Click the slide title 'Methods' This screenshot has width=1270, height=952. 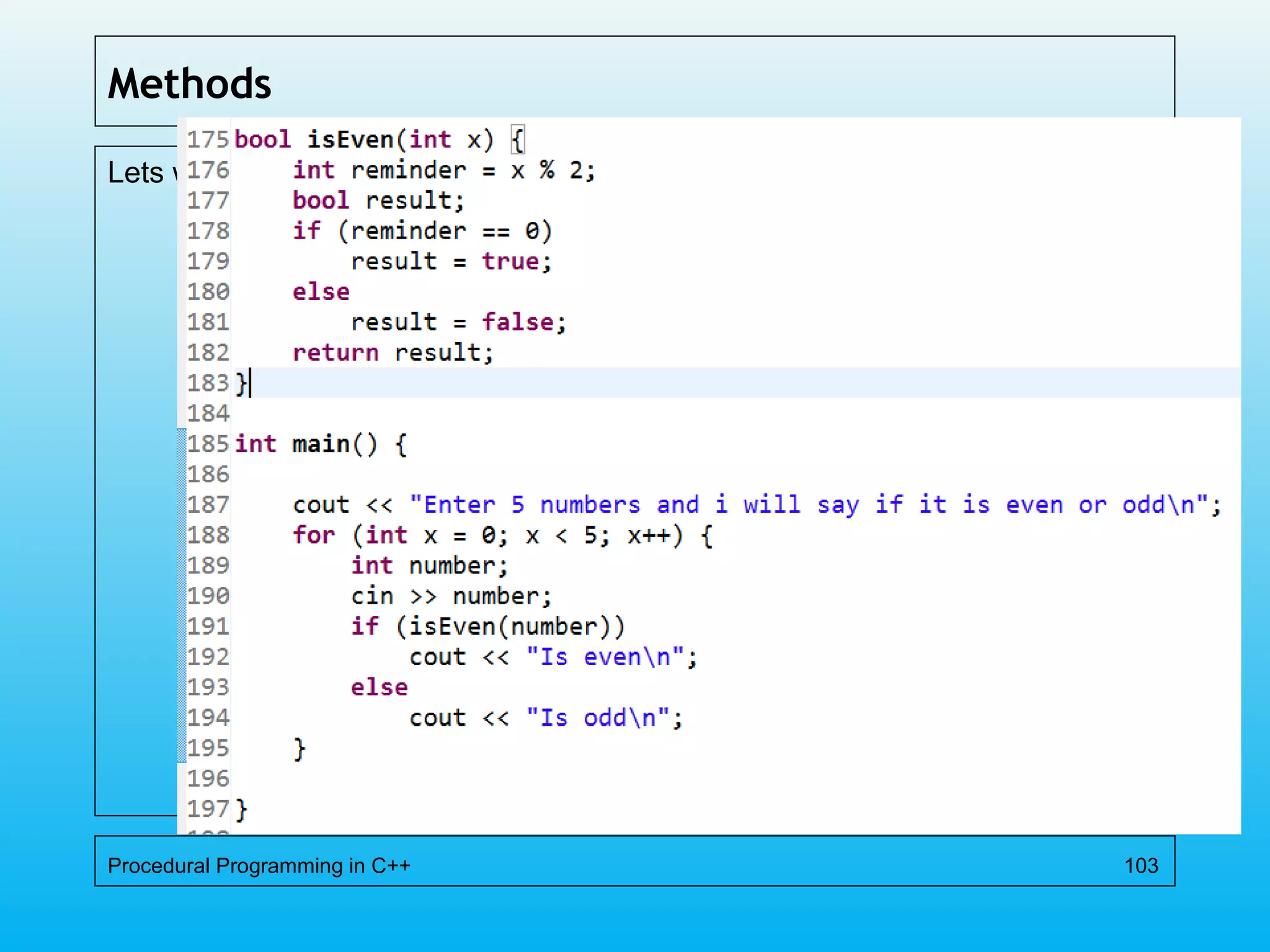[x=189, y=84]
